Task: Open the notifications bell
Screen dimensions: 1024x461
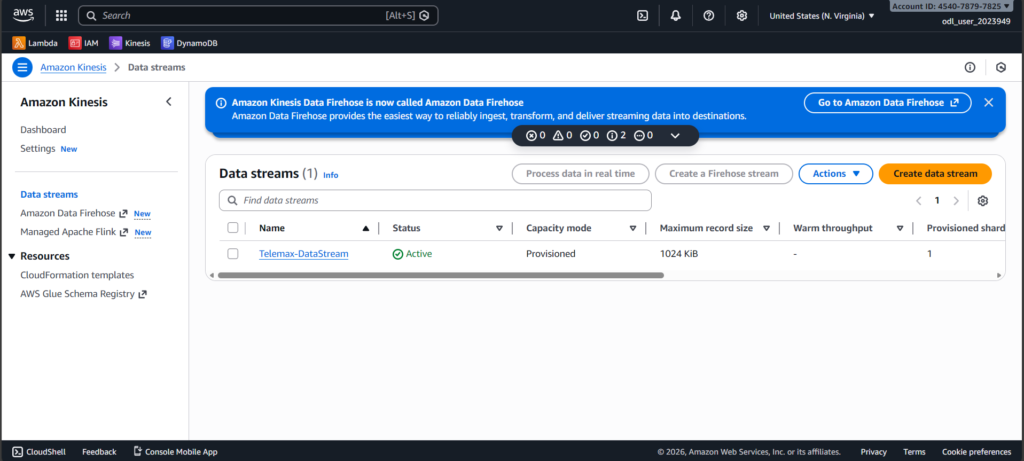Action: click(x=676, y=16)
